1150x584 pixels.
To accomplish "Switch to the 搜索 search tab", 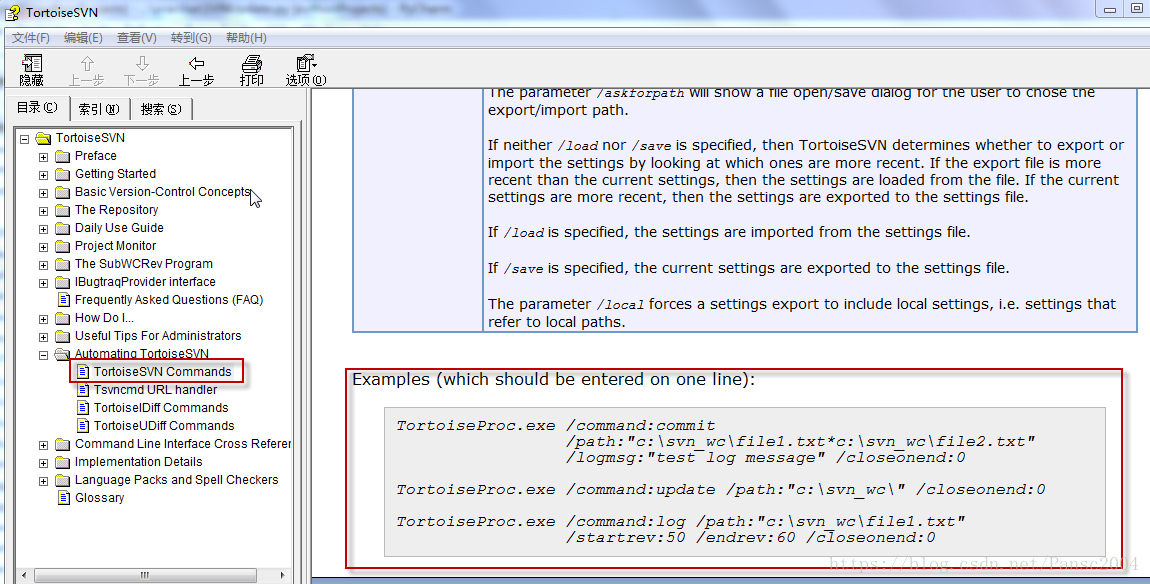I will click(x=161, y=109).
